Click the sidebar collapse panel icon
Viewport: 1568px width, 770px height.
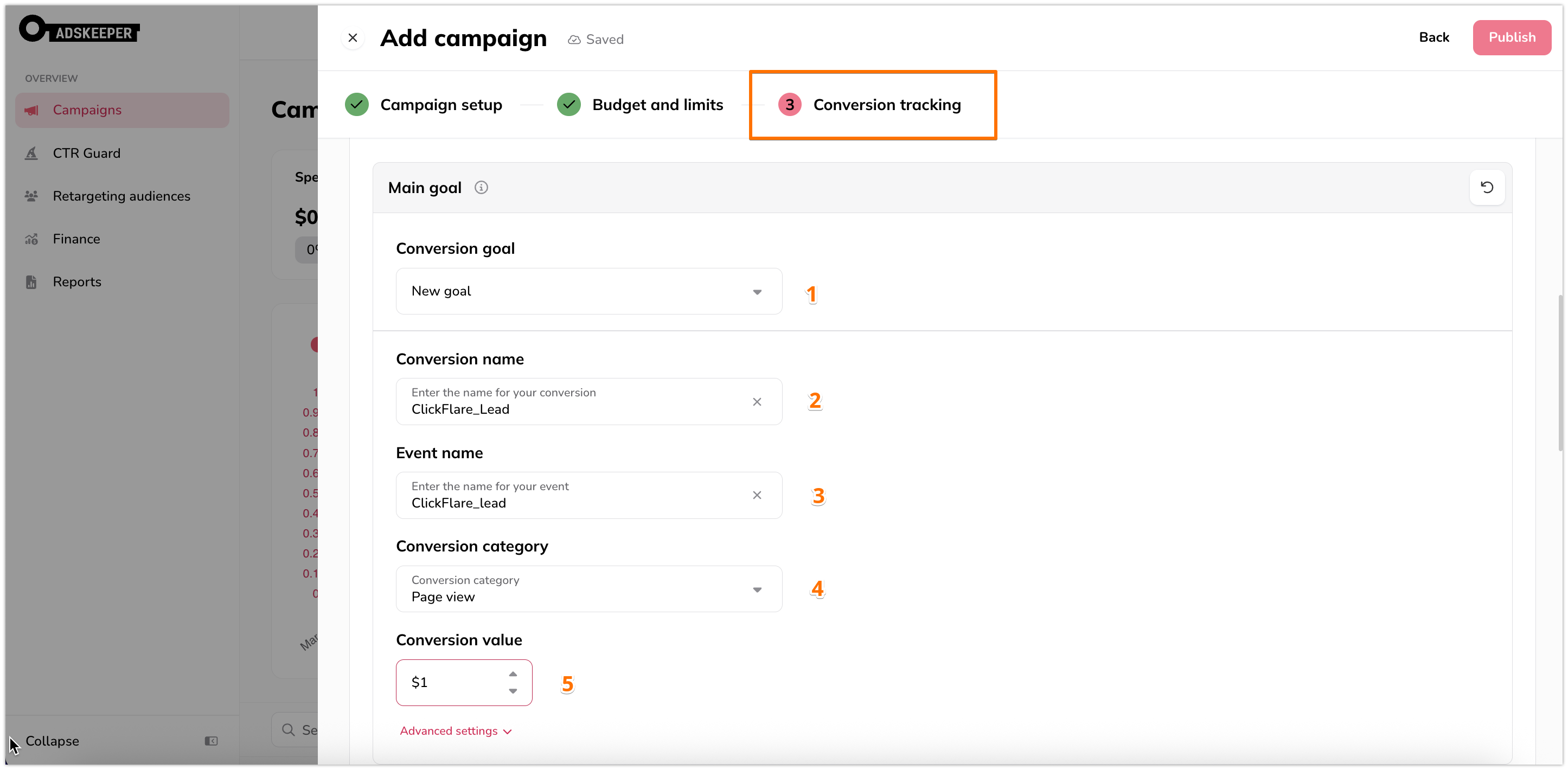[x=211, y=741]
